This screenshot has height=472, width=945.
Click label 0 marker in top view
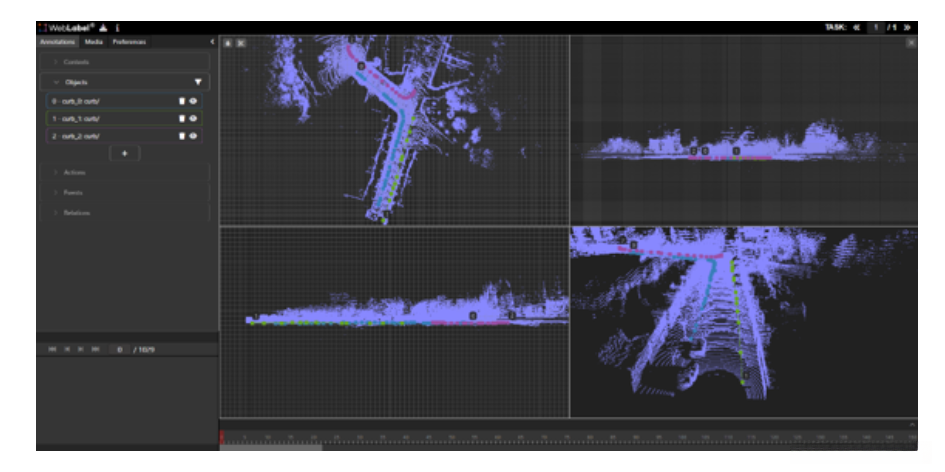click(x=361, y=66)
